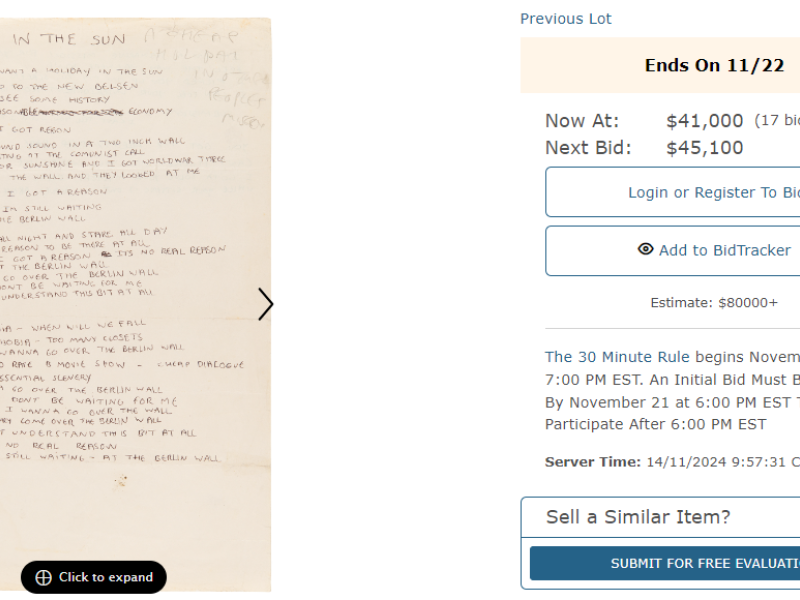This screenshot has width=800, height=600.
Task: Click the "IN THE SUN" handwritten title
Action: [x=69, y=39]
